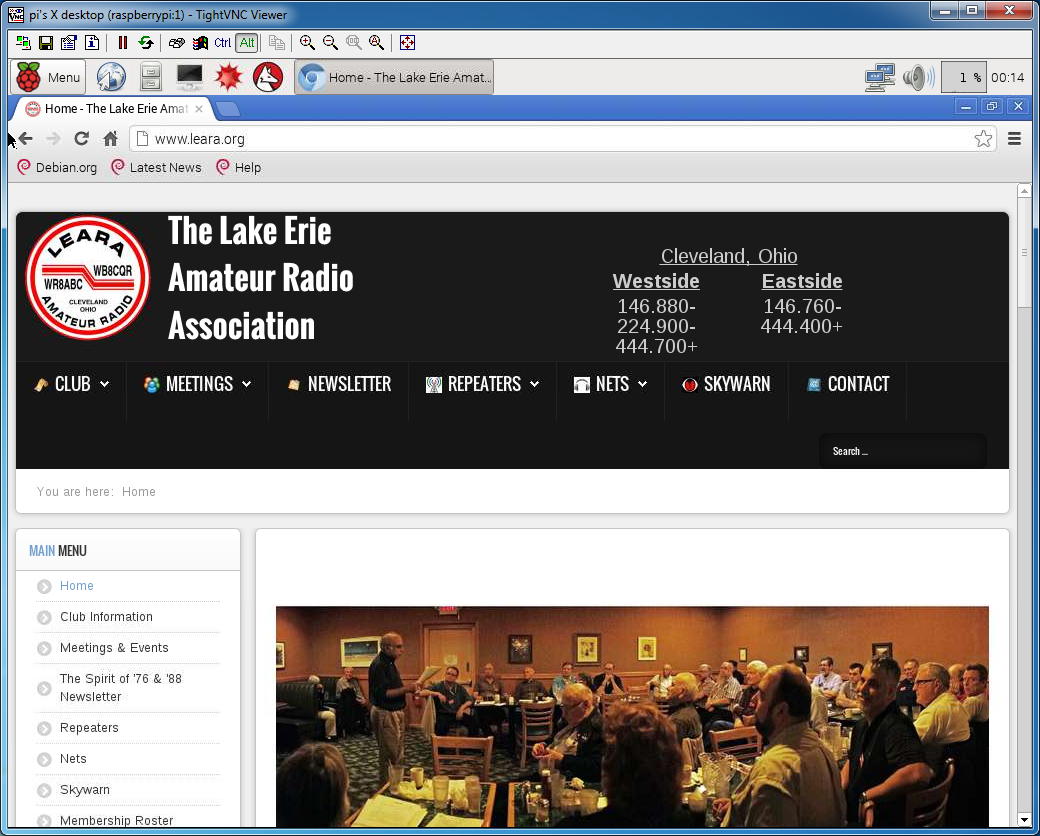Reload the leara.org page
The image size is (1040, 836).
pos(82,139)
